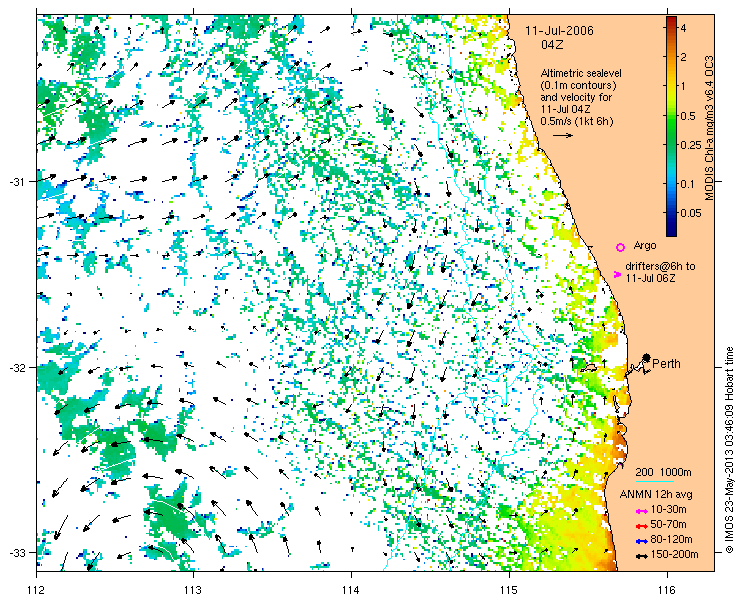Click the "ANMN 12h avg" legend heading
The image size is (740, 600).
coord(656,495)
